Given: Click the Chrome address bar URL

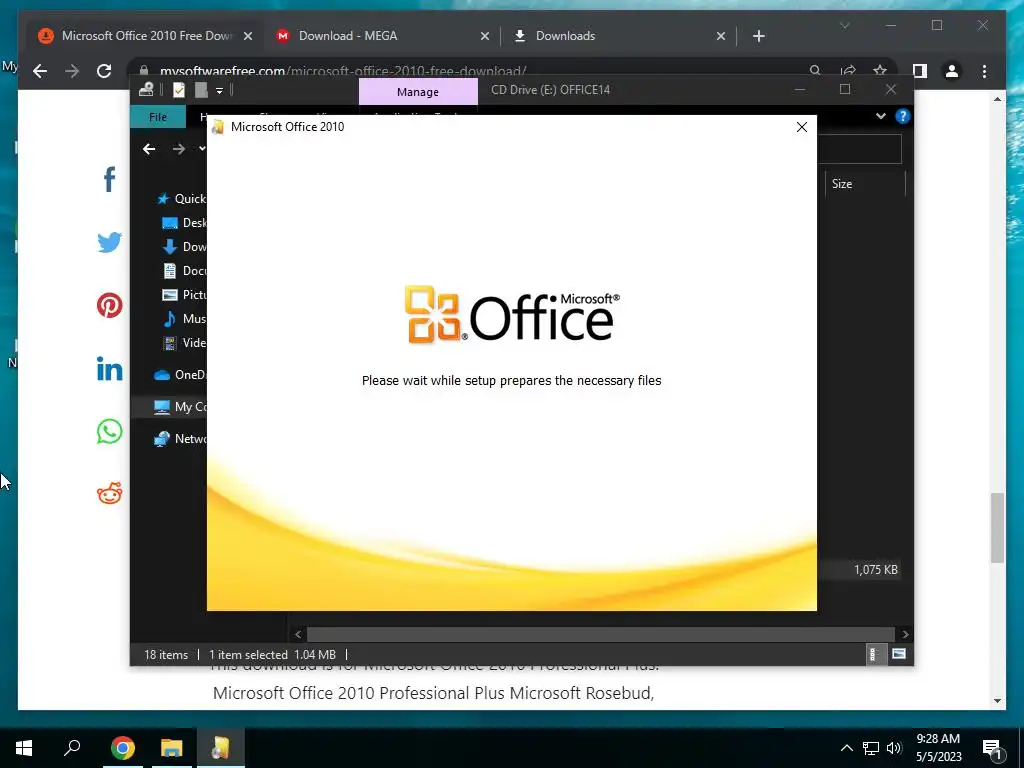Looking at the screenshot, I should click(x=343, y=71).
